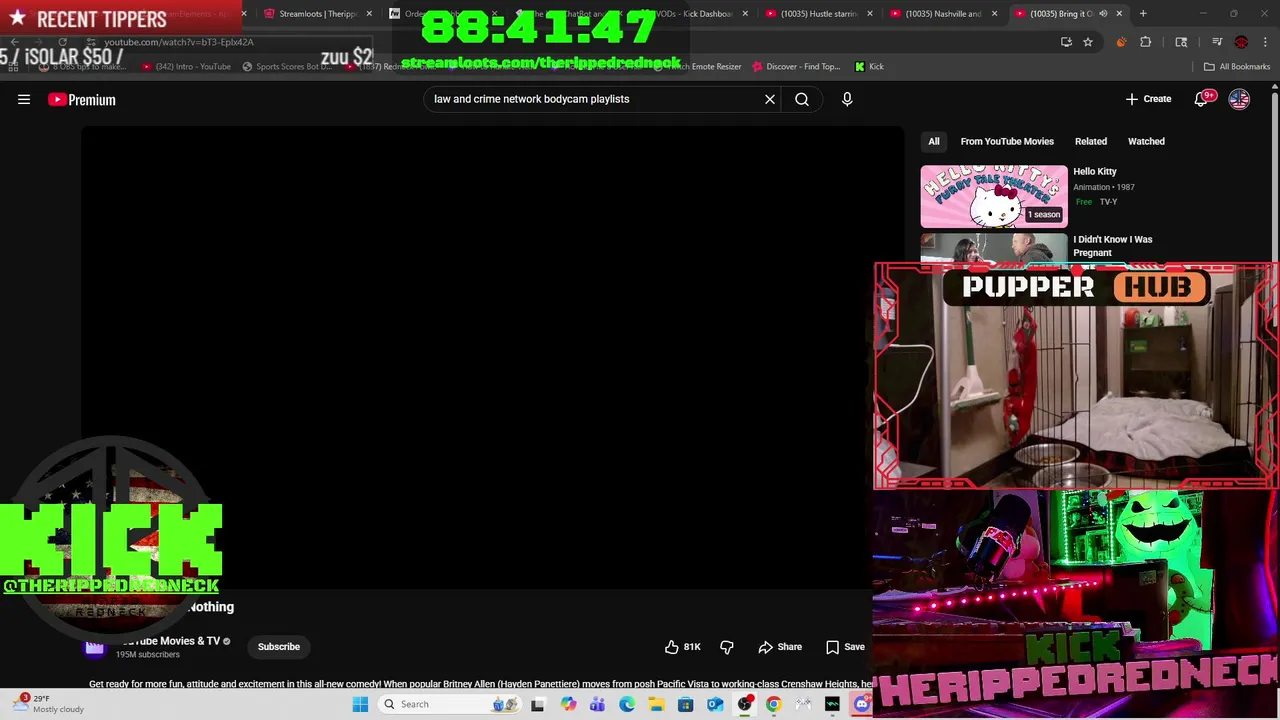This screenshot has height=720, width=1280.
Task: Open Task View on the taskbar
Action: point(537,704)
